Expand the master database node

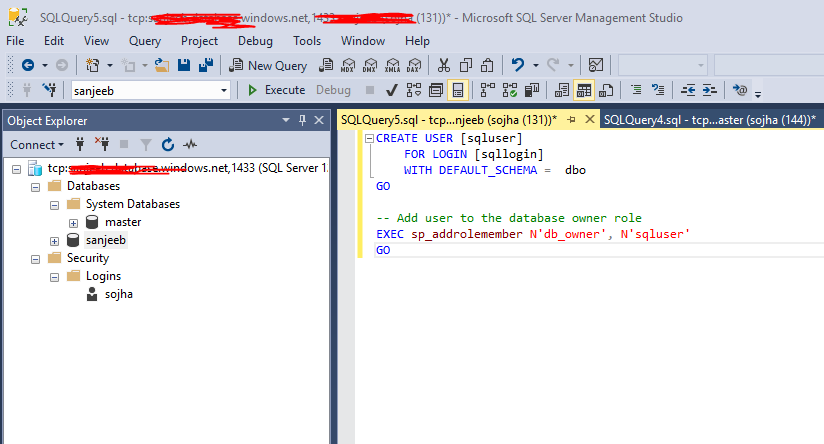point(73,223)
